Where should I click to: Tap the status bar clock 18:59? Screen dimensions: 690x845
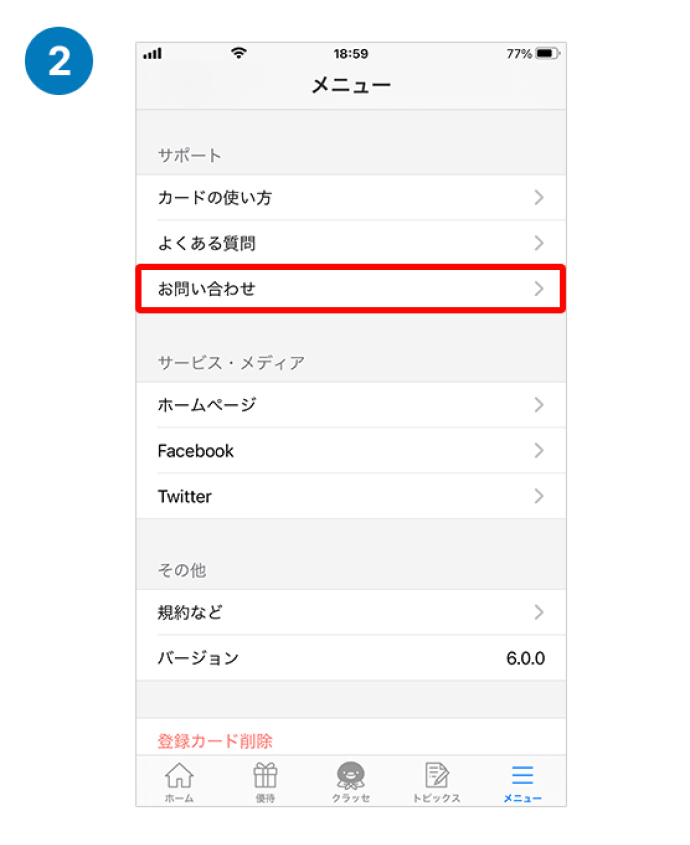[x=351, y=53]
